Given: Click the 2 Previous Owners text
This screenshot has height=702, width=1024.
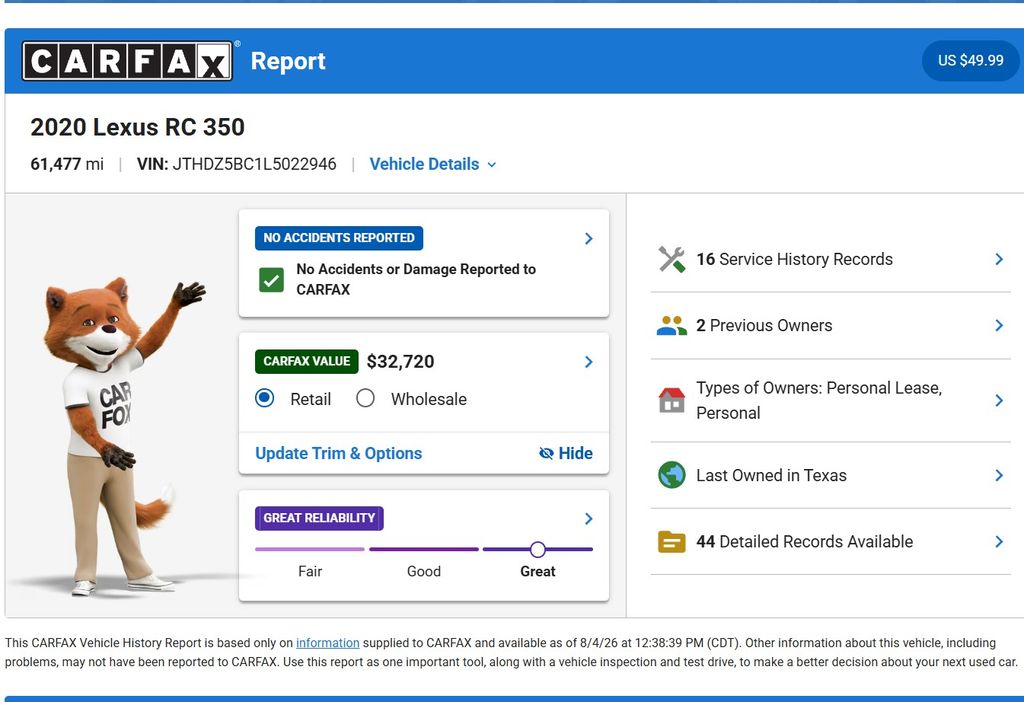Looking at the screenshot, I should [764, 325].
